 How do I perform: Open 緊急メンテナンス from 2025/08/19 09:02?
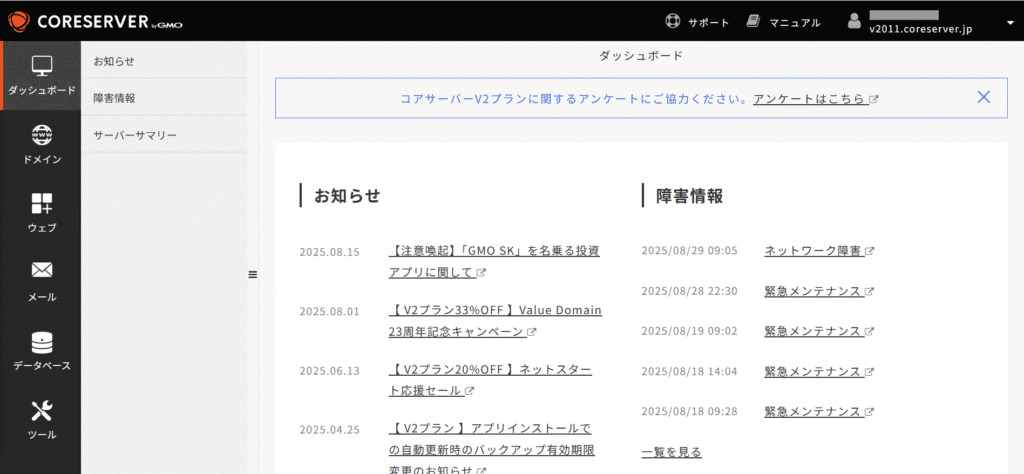(814, 332)
